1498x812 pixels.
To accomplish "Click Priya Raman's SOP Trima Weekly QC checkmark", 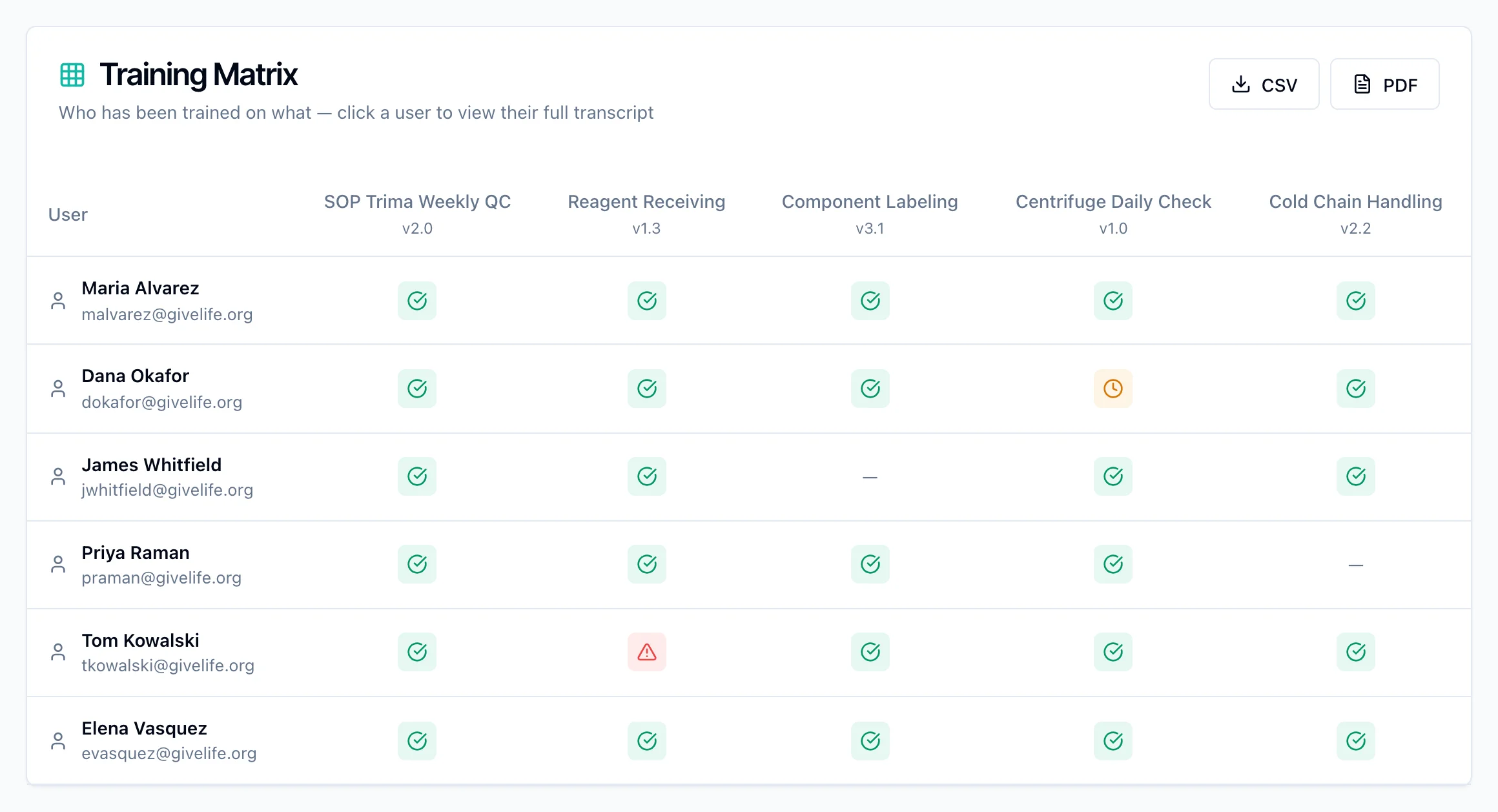I will pyautogui.click(x=417, y=564).
